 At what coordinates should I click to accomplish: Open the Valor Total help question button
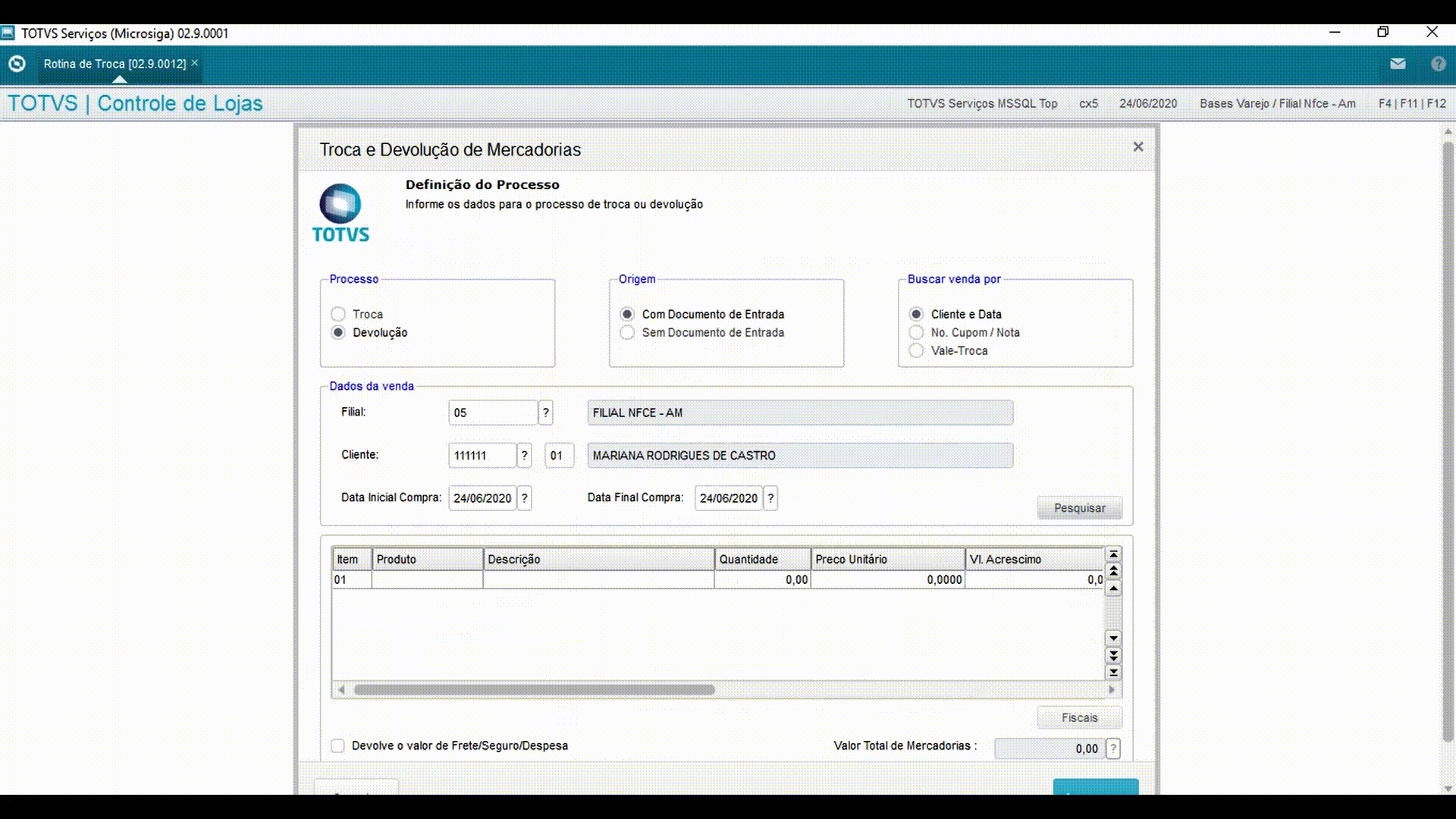[1112, 748]
